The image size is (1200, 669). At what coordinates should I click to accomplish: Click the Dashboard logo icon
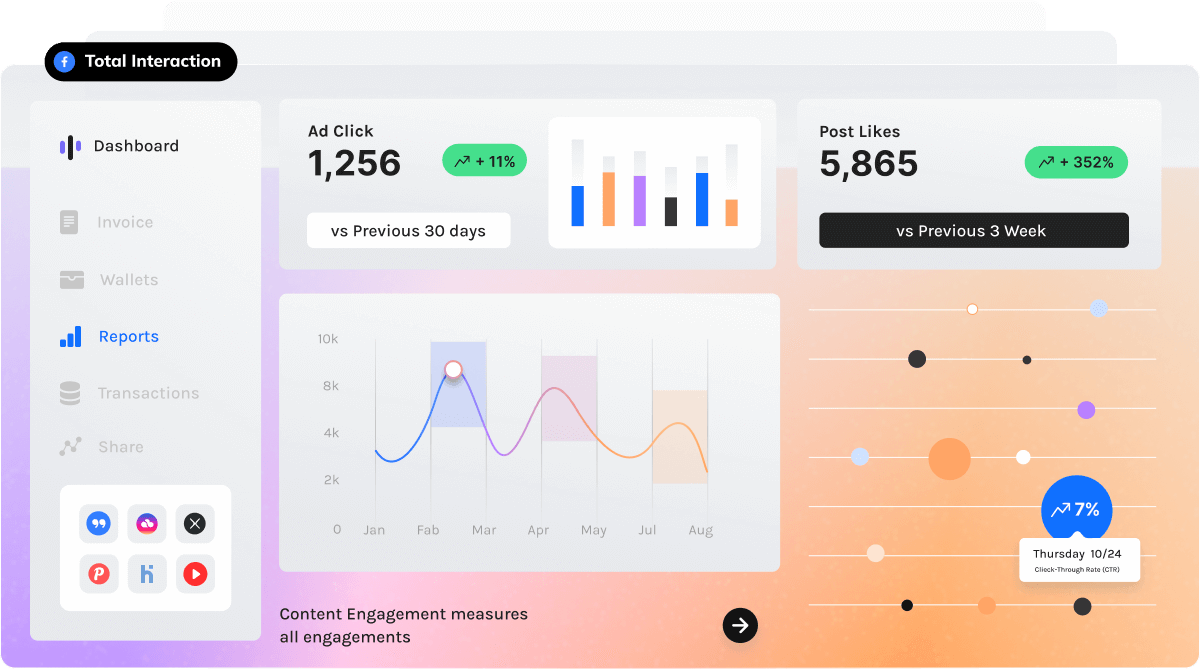pos(70,147)
